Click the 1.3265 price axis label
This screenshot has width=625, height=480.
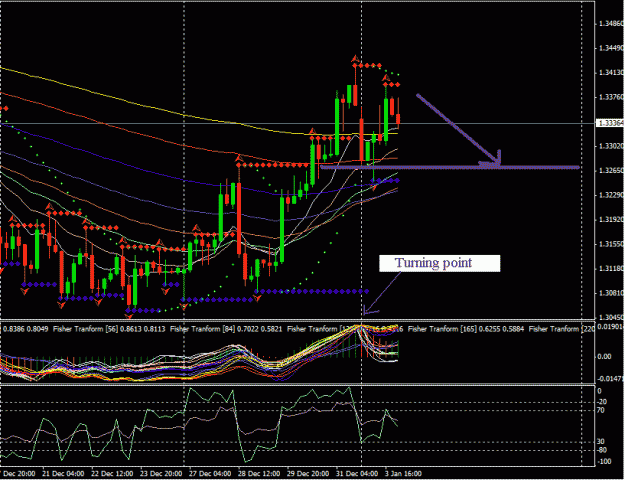[x=611, y=171]
